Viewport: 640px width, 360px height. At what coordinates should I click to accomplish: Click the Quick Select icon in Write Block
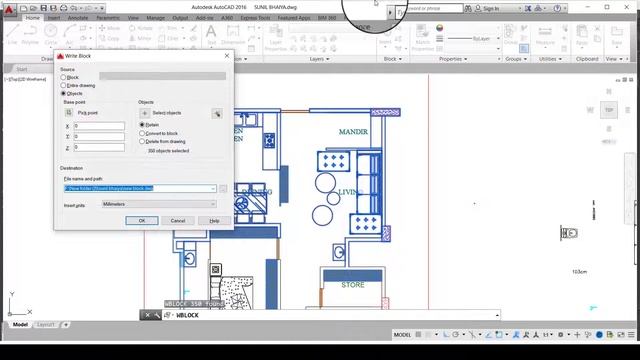tap(217, 114)
